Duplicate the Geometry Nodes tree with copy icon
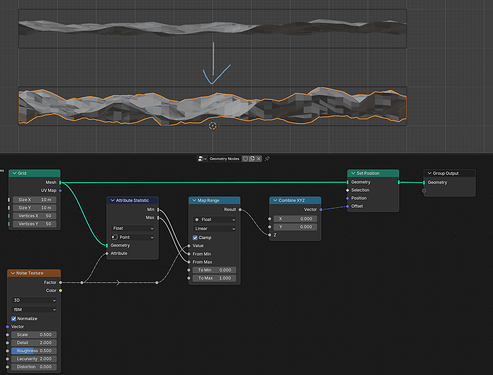Viewport: 493px width, 375px height. (252, 159)
